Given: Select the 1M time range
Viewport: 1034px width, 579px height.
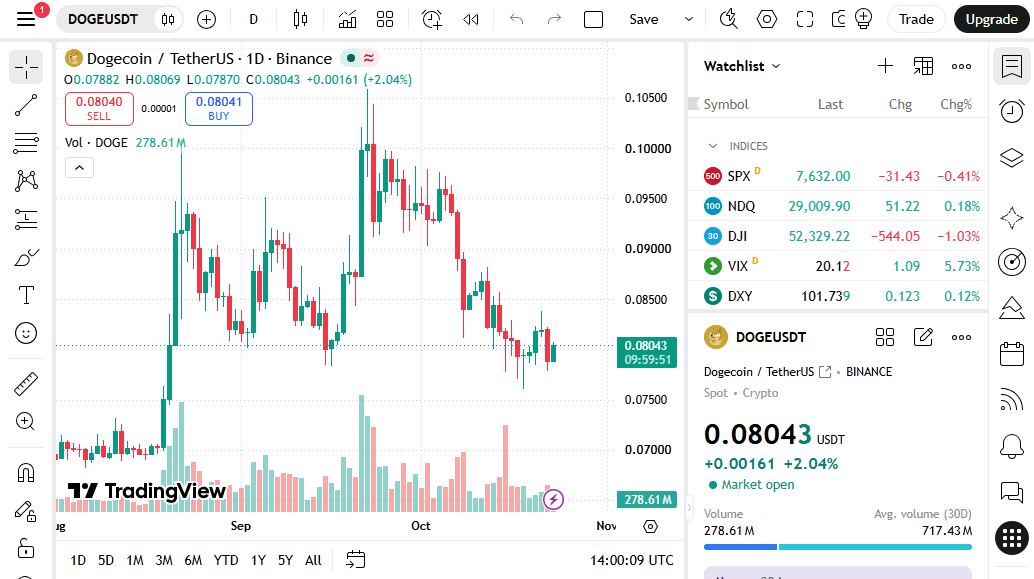Looking at the screenshot, I should pyautogui.click(x=135, y=560).
